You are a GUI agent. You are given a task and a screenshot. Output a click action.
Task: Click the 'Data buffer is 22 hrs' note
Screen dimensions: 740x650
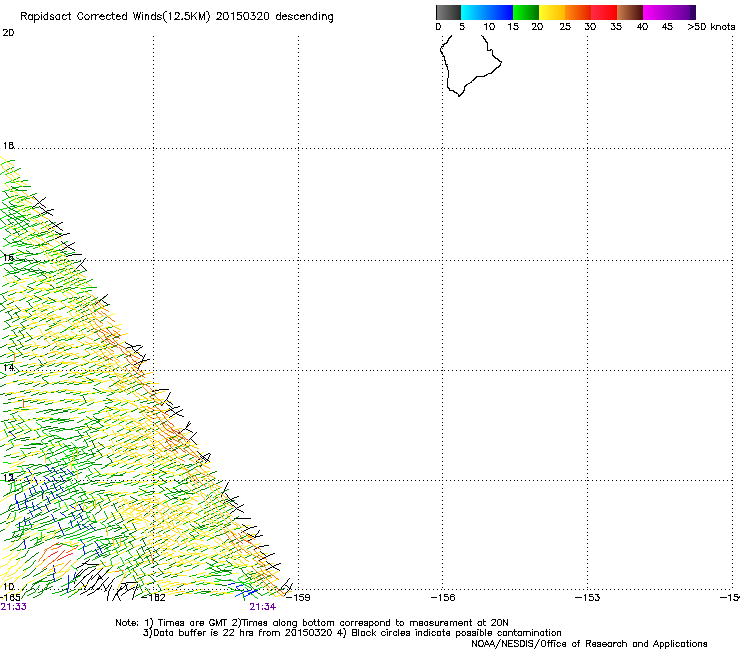pos(352,633)
